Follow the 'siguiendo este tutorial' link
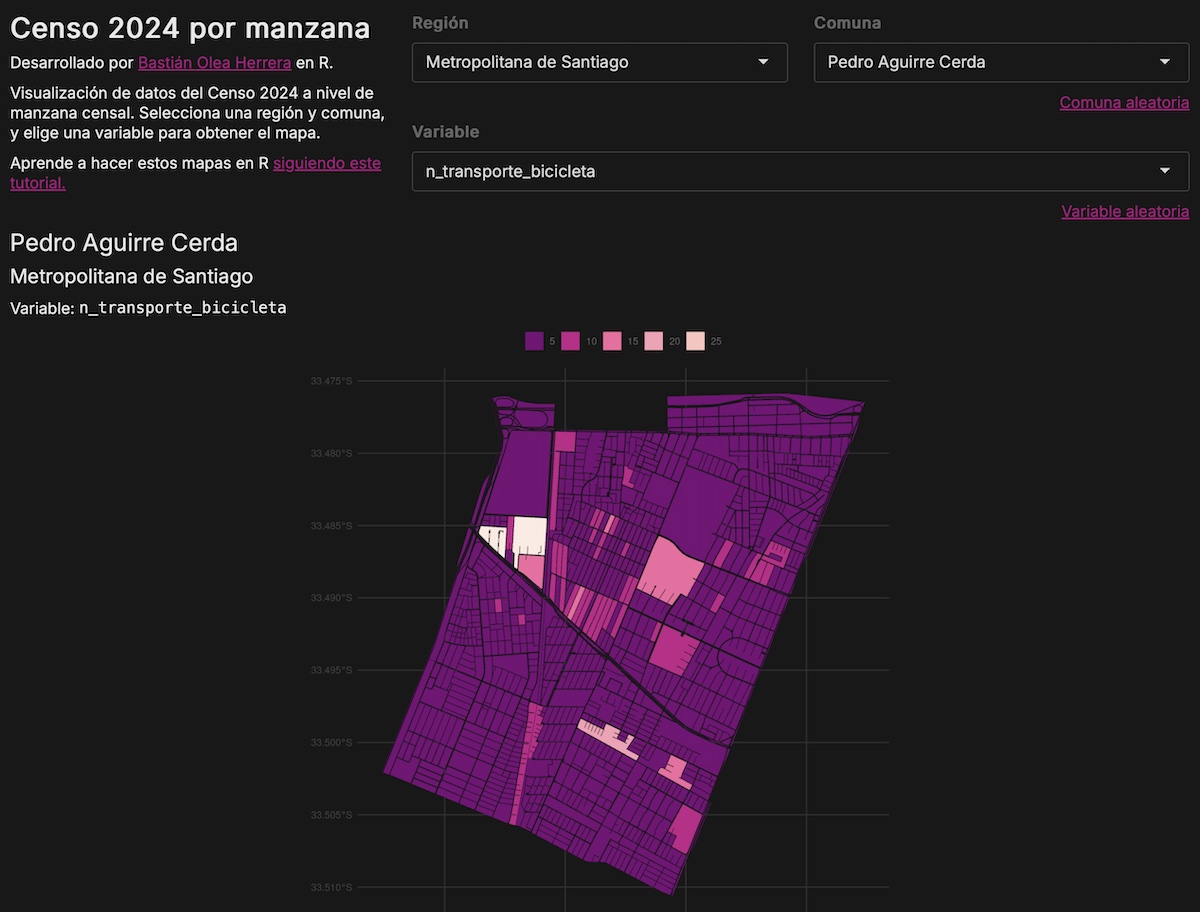1200x912 pixels. [326, 163]
